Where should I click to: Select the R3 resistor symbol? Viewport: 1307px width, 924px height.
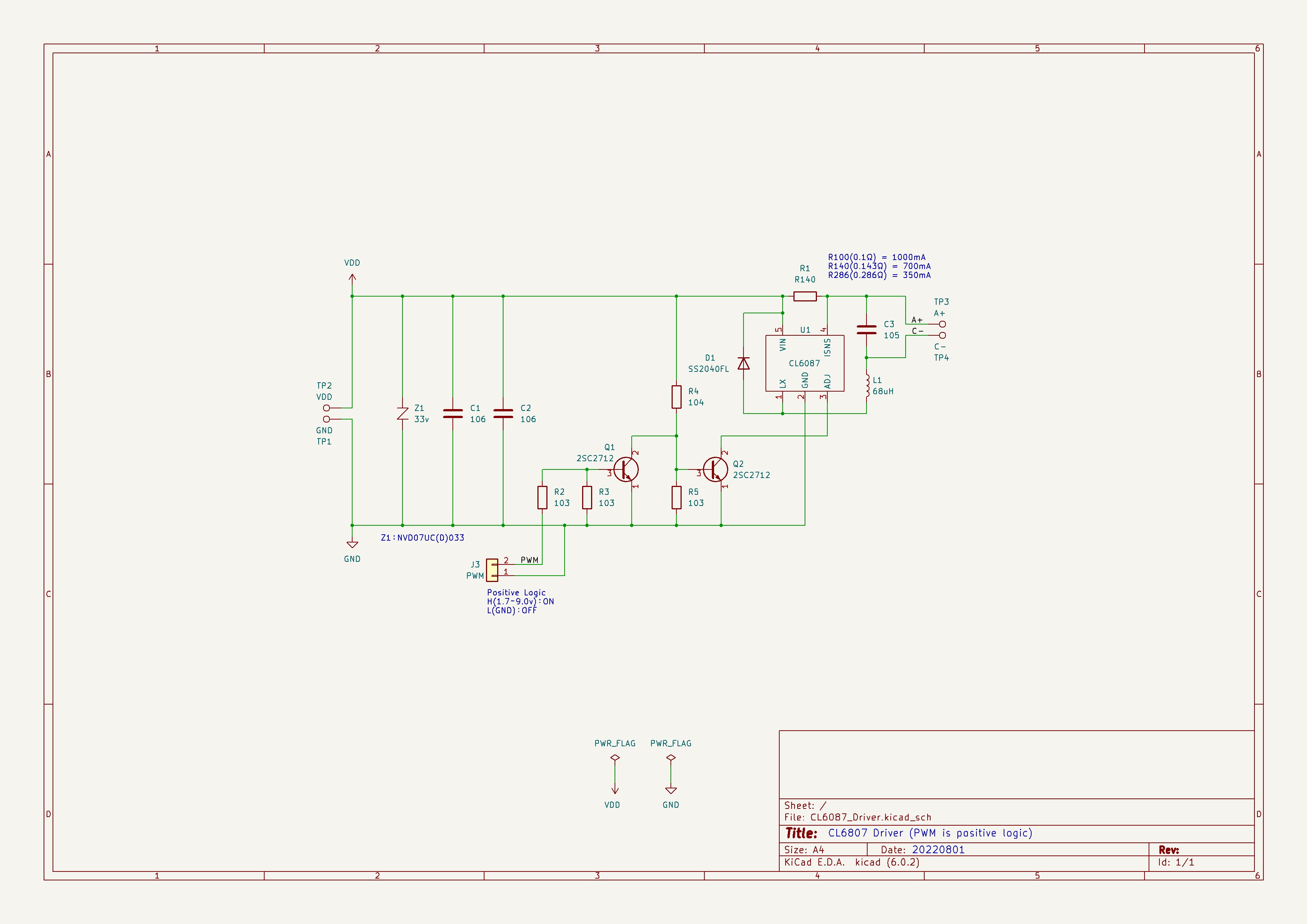(x=587, y=497)
